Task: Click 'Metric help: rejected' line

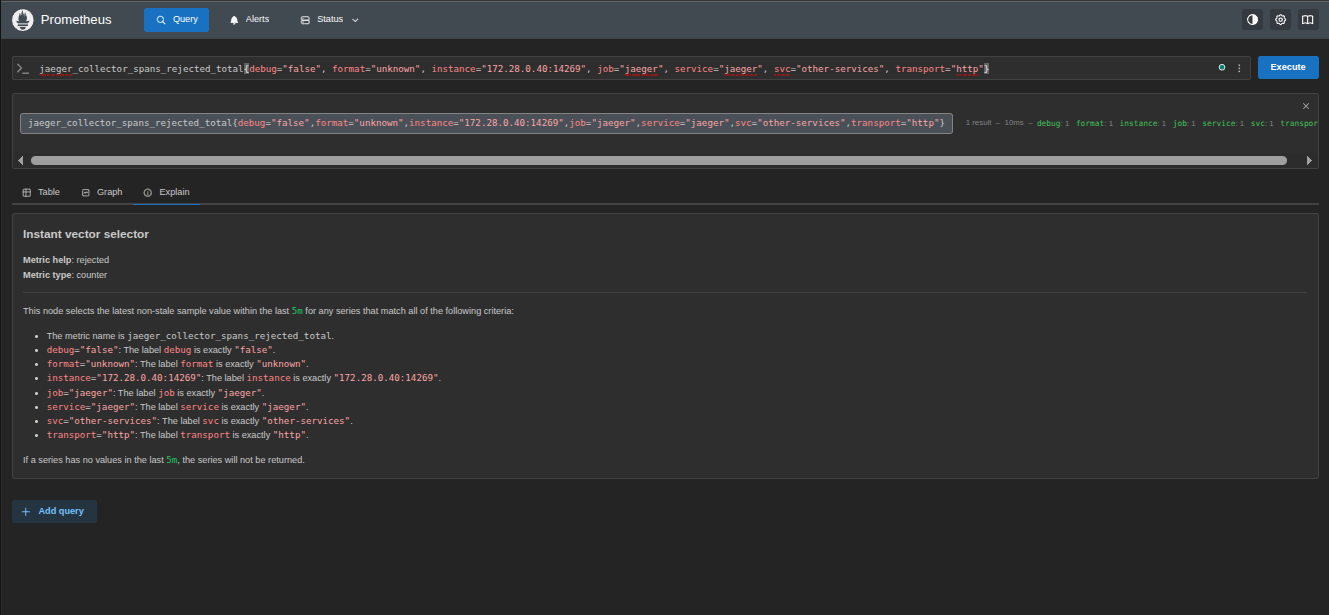Action: coord(66,260)
